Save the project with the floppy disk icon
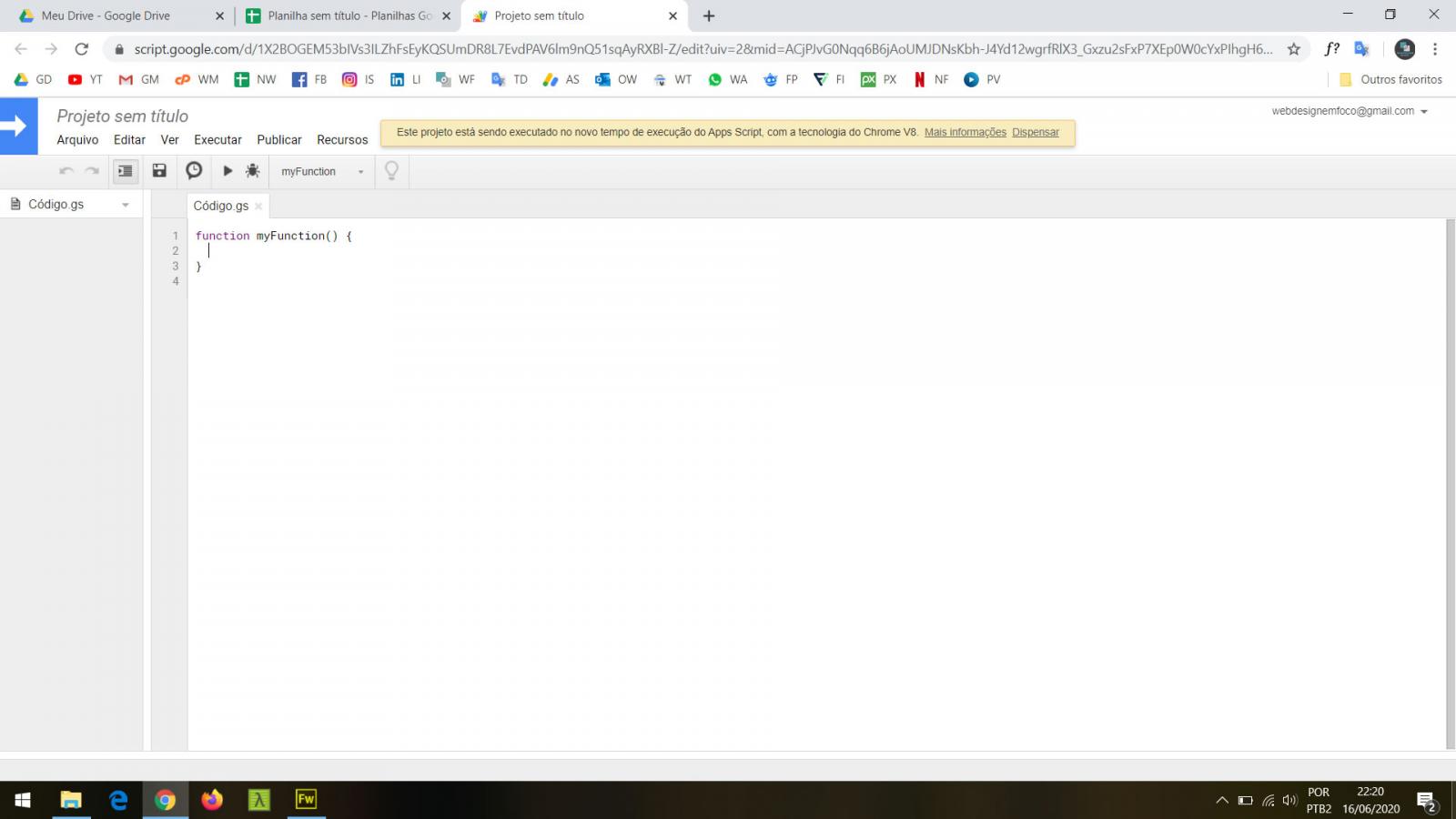Screen dimensions: 1456x819 159,171
